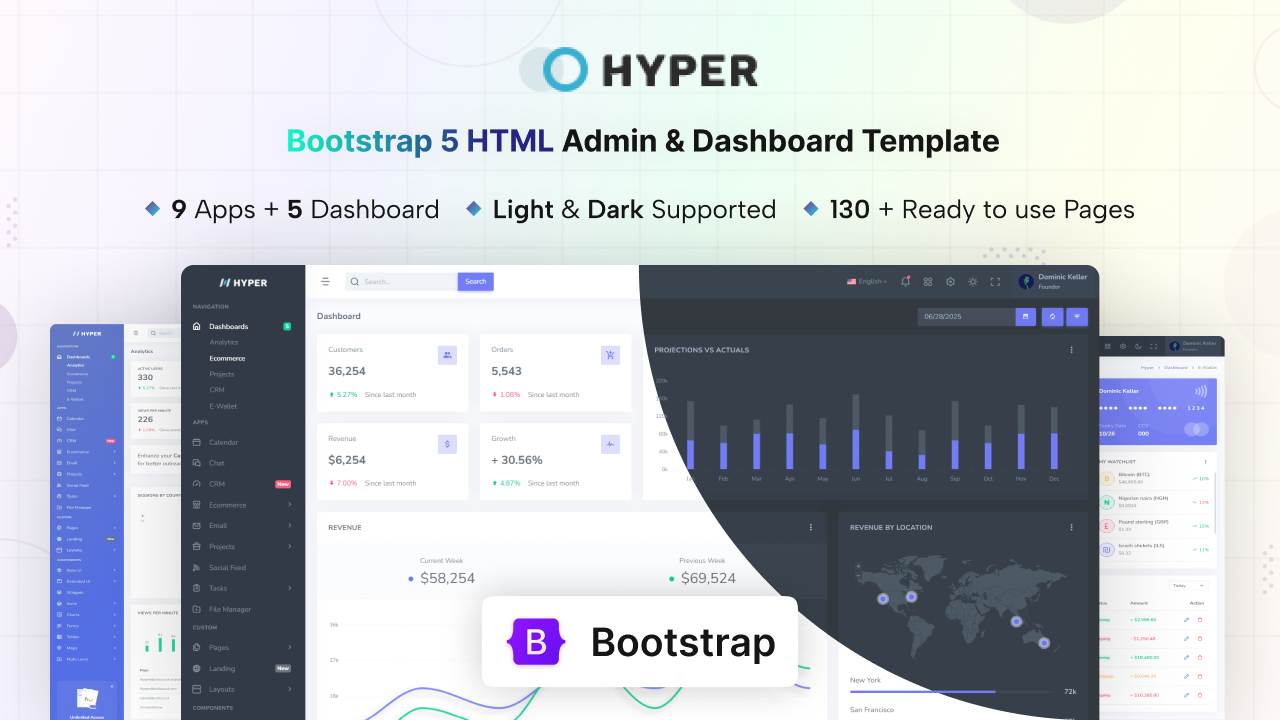Open the CRM app with New badge
Screen dimensions: 1280x720
click(242, 484)
